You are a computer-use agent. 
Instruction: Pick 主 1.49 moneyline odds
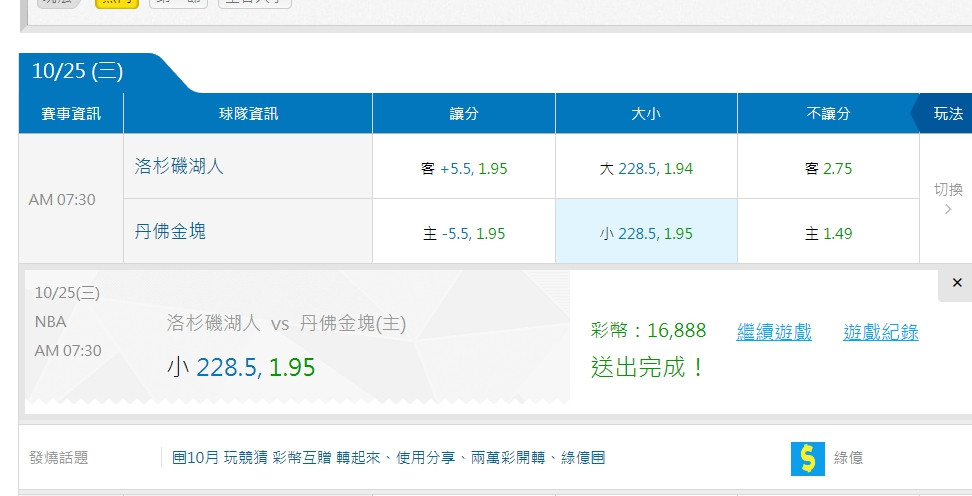828,233
